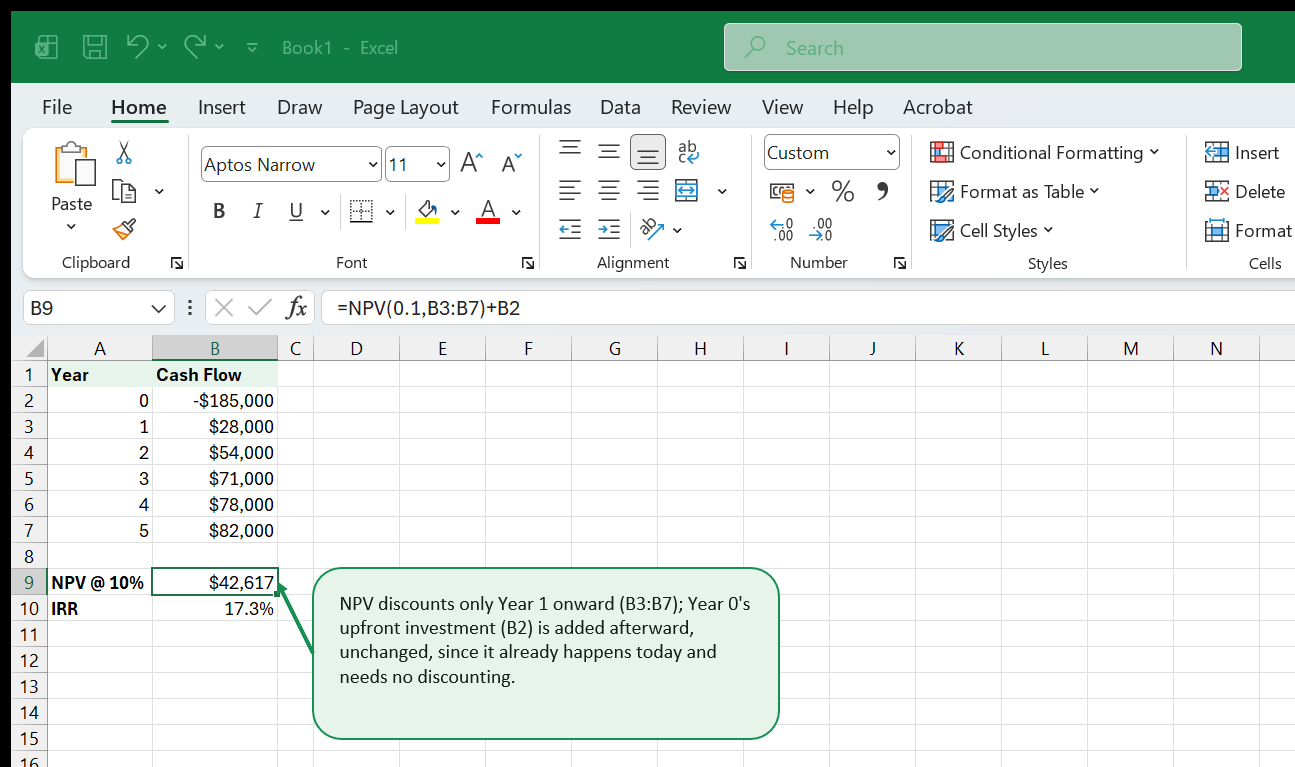The image size is (1295, 767).
Task: Click the Copy icon
Action: [124, 191]
